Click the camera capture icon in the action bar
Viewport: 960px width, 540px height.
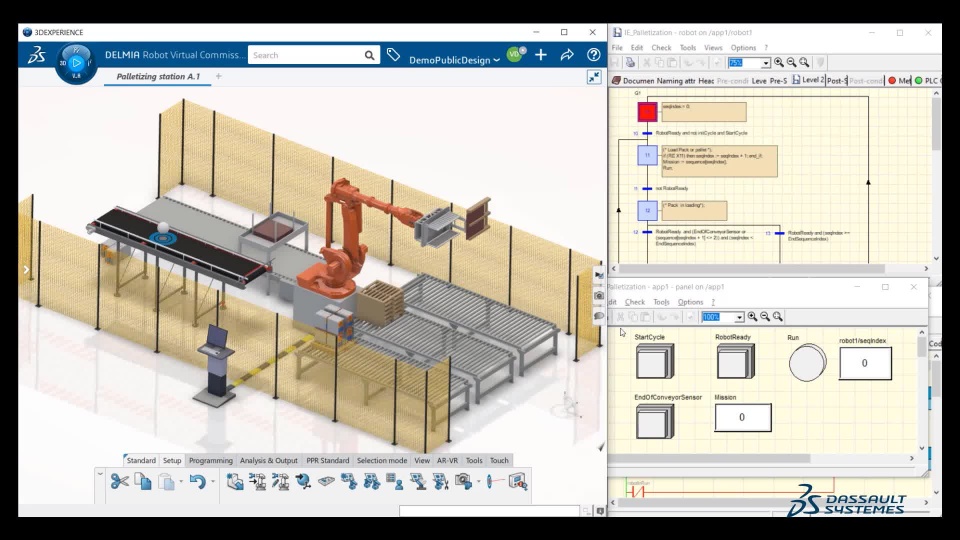click(463, 482)
